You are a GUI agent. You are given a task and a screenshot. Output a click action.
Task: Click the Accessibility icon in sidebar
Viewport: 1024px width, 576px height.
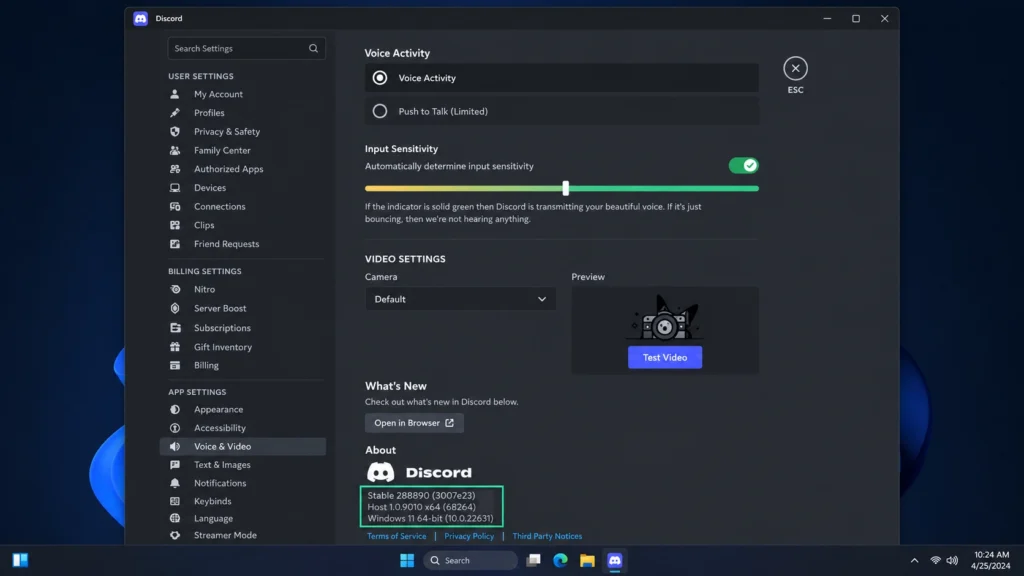tap(174, 428)
